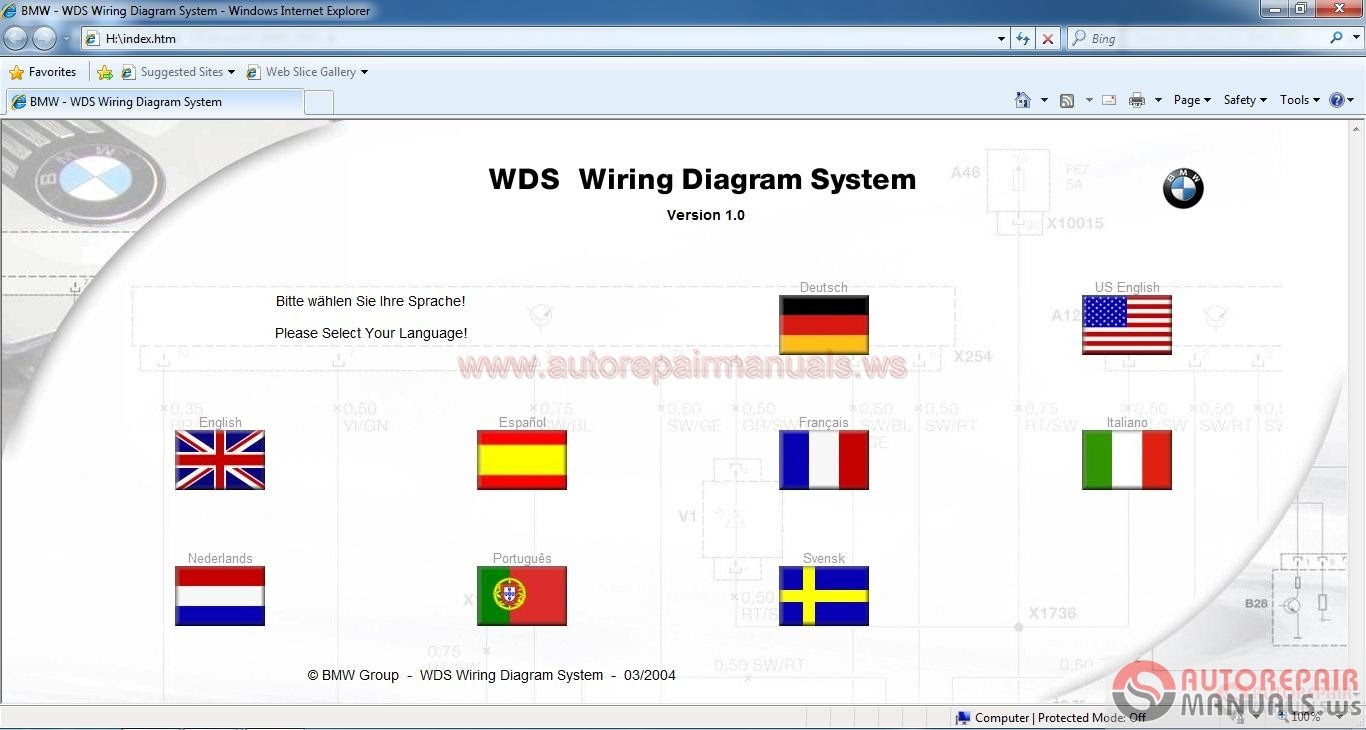Click the Read Mail envelope icon
1366x730 pixels.
coord(1109,100)
